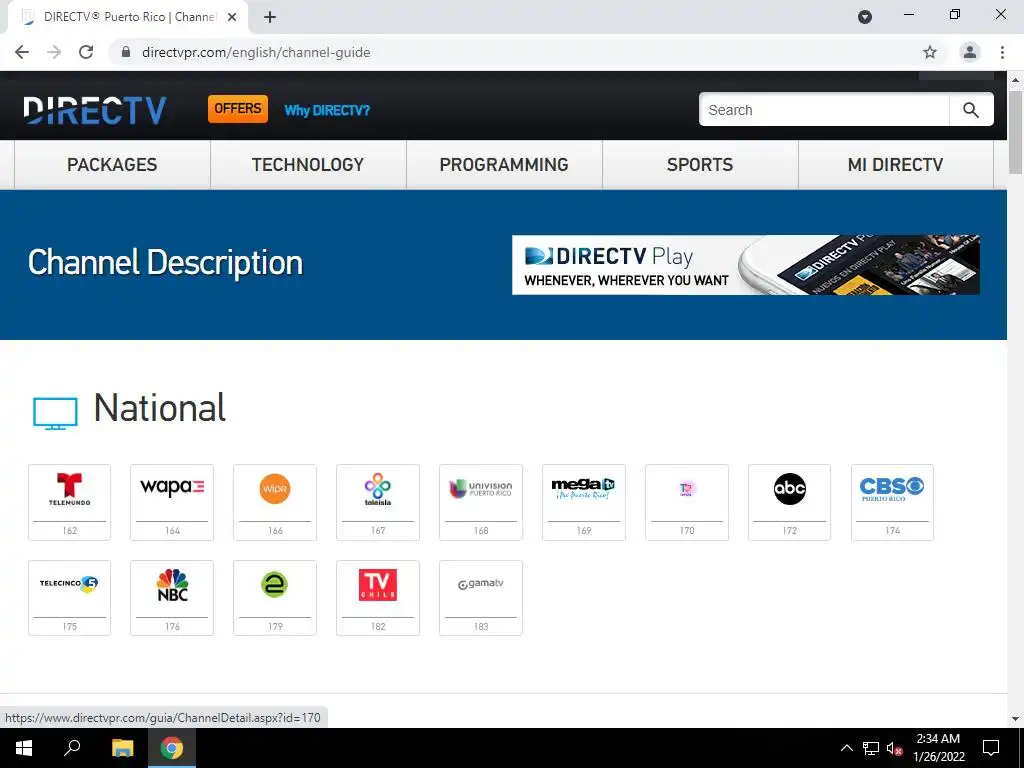Bookmark this page with the star icon
The image size is (1024, 768).
point(930,52)
